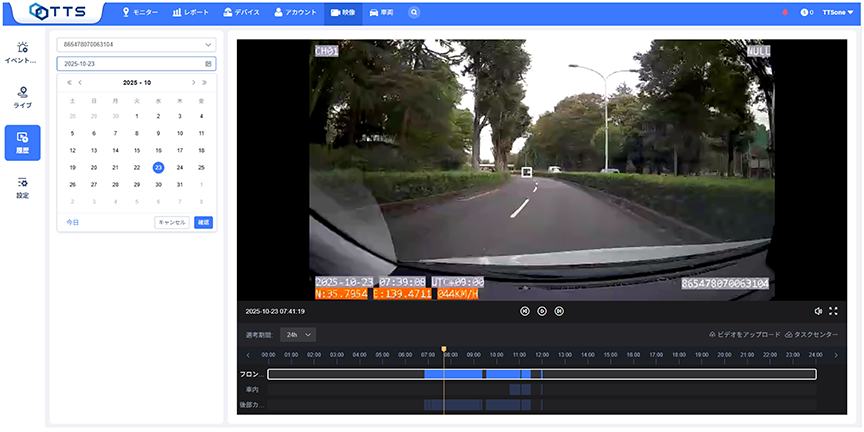This screenshot has height=432, width=864.
Task: Open the 設定 settings sidebar icon
Action: tap(23, 187)
